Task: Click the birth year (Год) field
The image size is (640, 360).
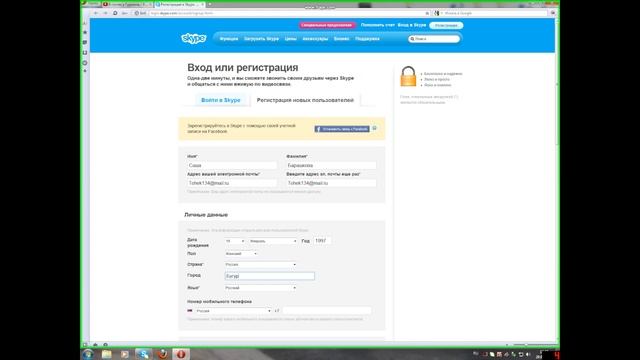Action: coord(322,241)
